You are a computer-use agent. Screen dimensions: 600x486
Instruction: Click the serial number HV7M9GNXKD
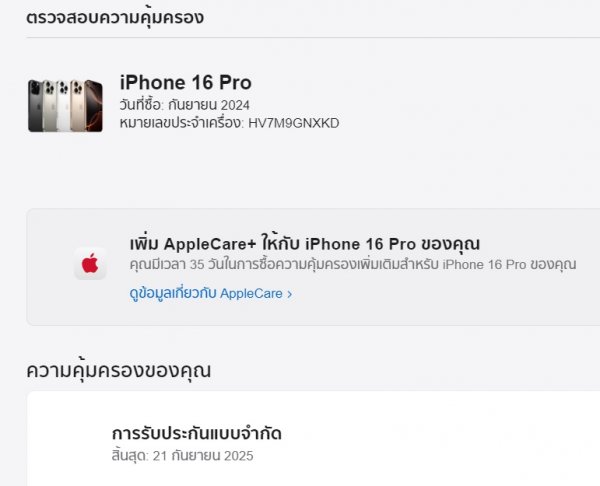293,123
